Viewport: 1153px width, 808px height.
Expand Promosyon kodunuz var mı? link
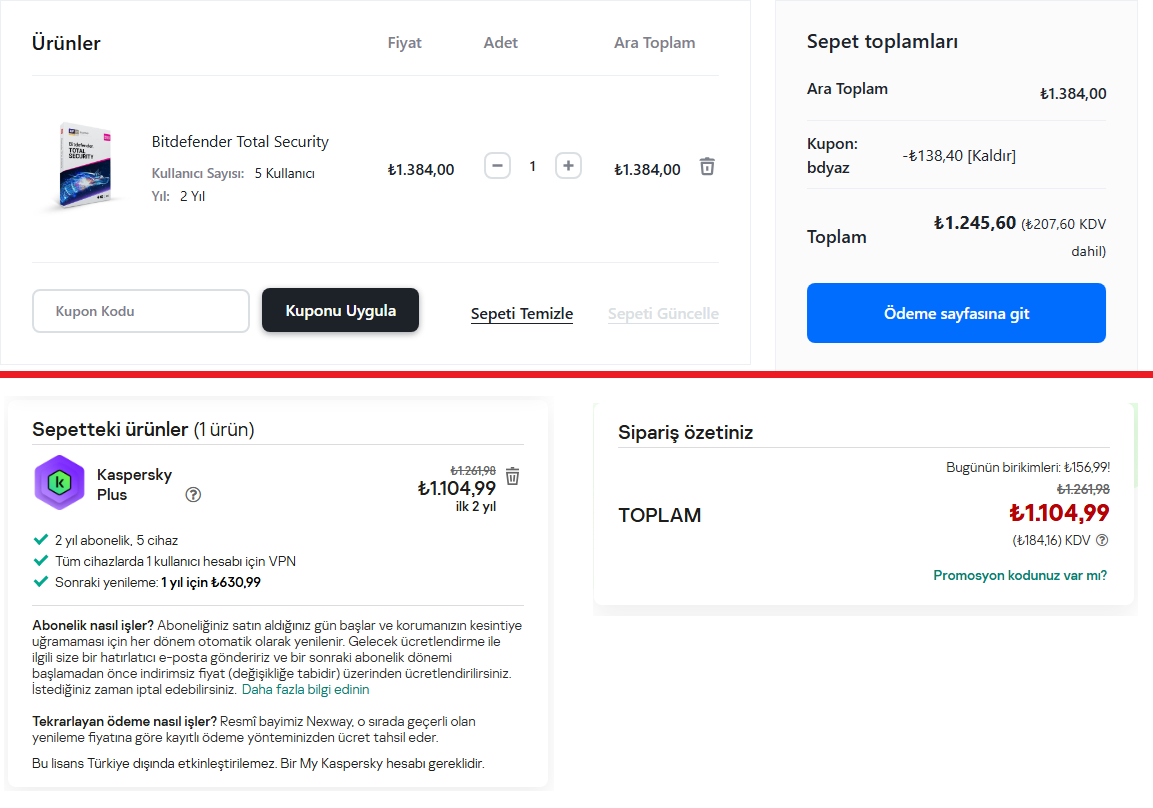click(x=1020, y=575)
